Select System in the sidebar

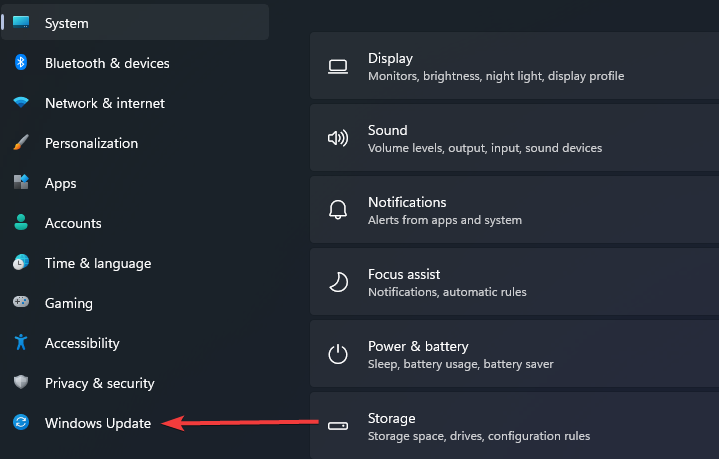click(135, 22)
